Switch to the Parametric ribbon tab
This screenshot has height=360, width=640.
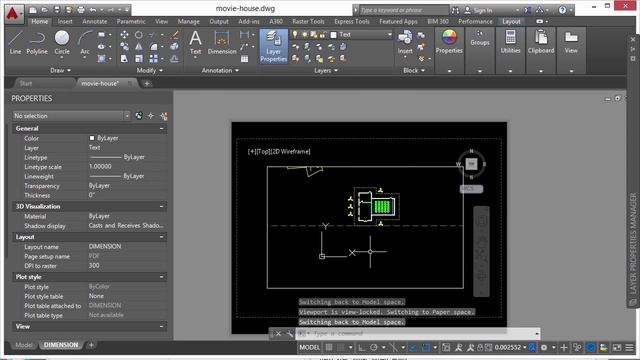coord(131,21)
